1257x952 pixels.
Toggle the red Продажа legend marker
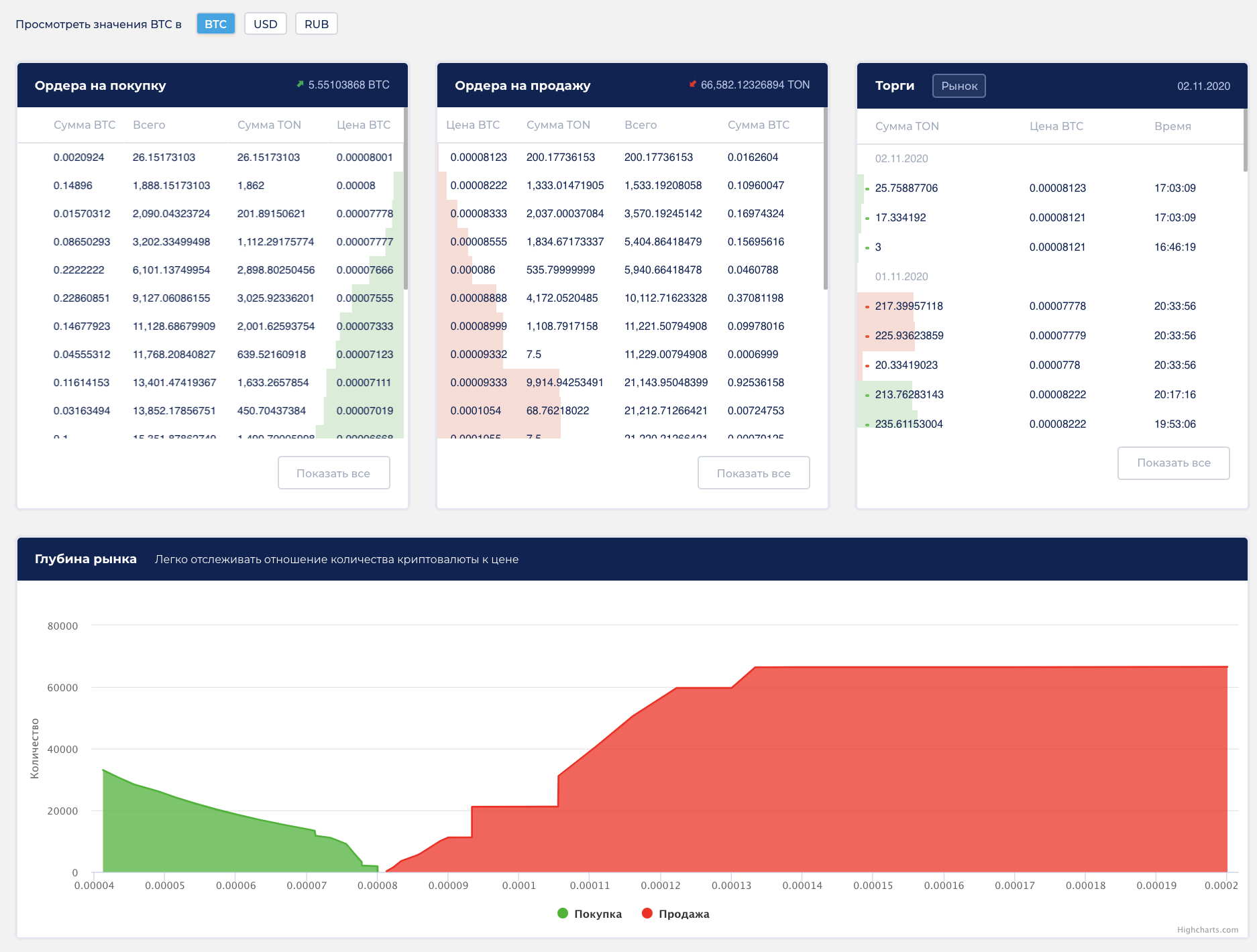coord(647,913)
